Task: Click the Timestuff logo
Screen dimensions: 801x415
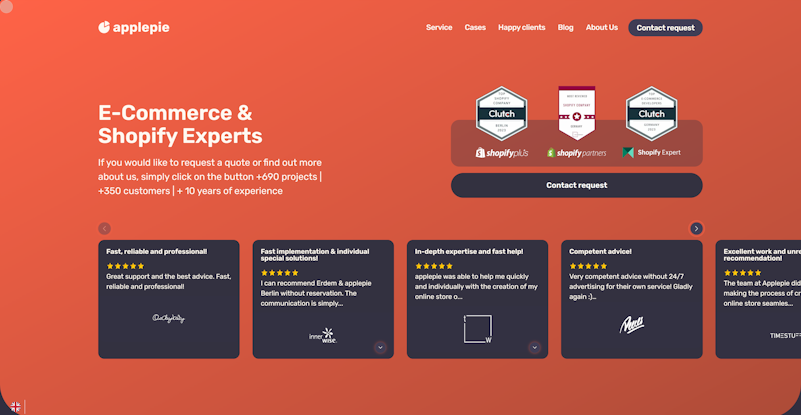Action: 785,335
